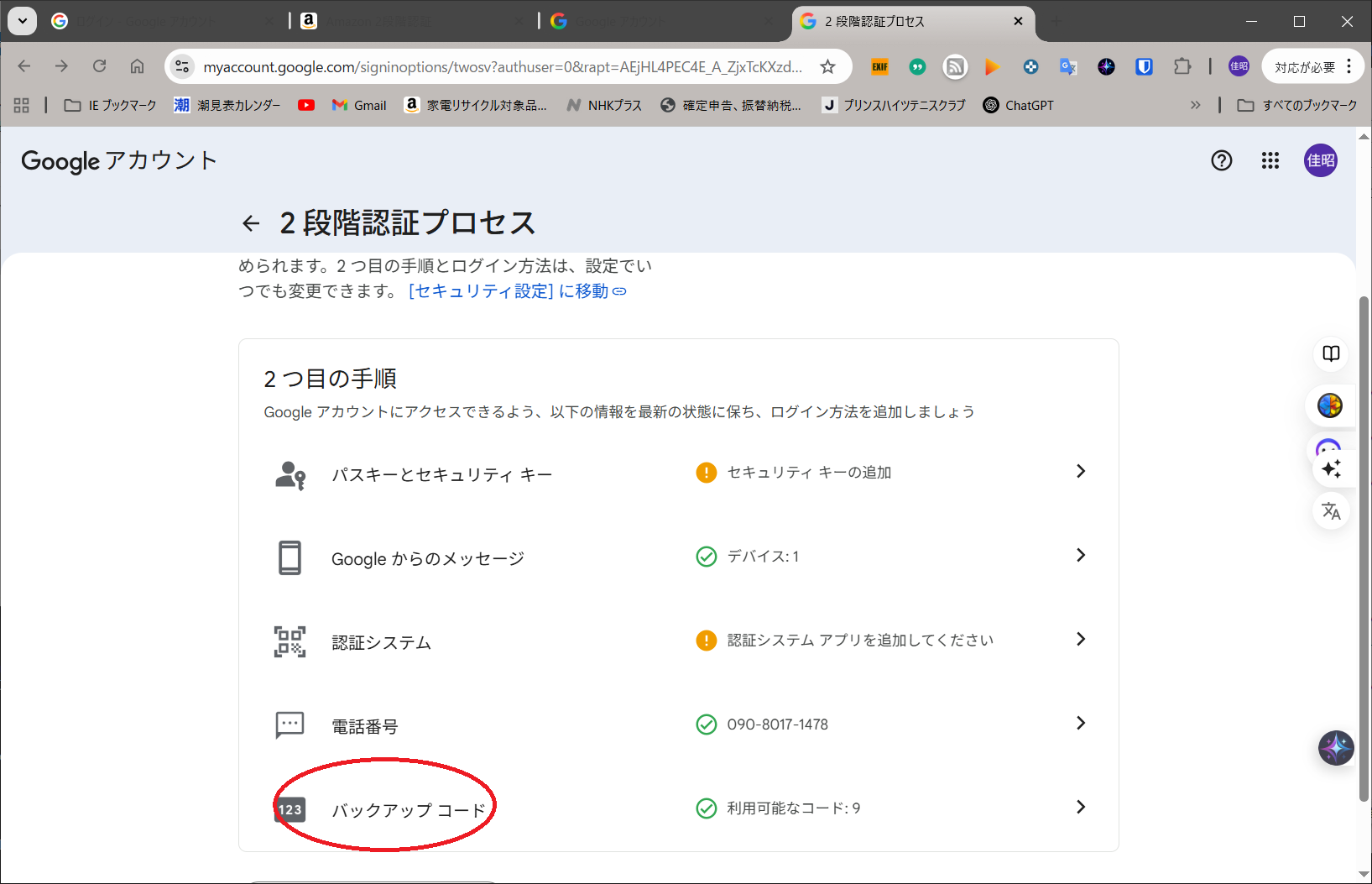Open the account avatar 佳昭 on page
This screenshot has height=884, width=1372.
[x=1320, y=160]
